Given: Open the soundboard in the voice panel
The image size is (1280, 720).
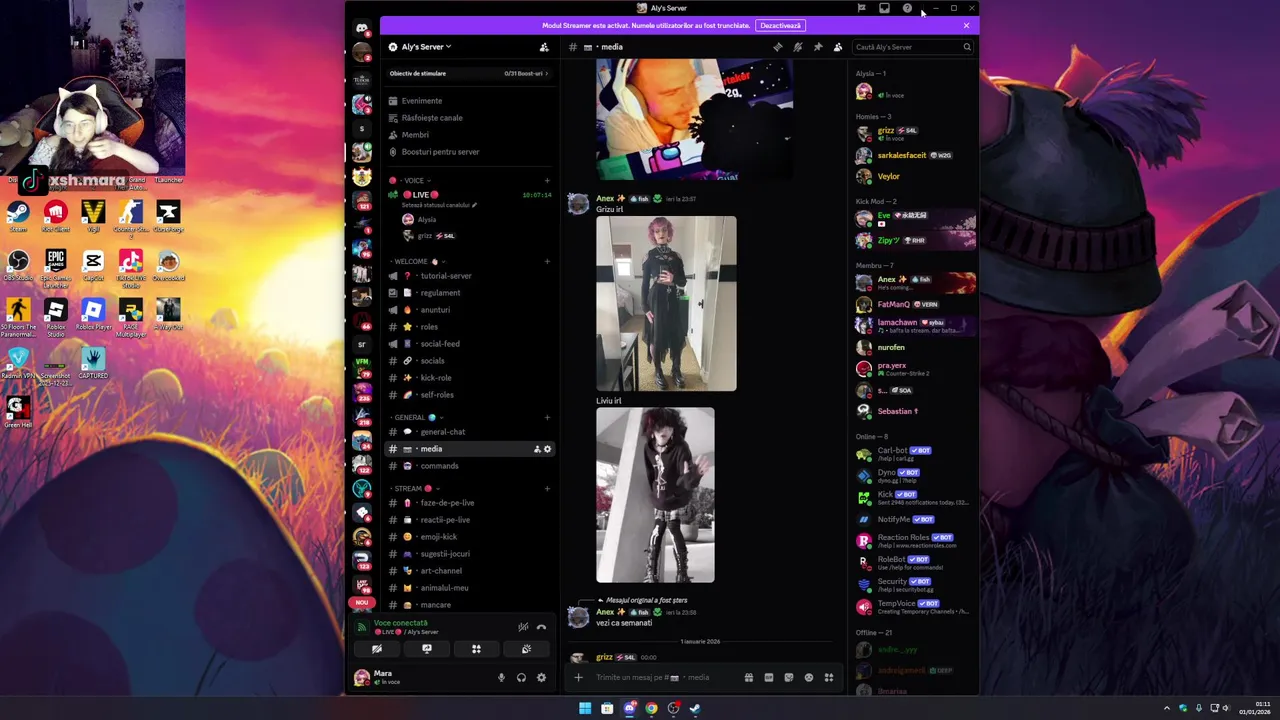Looking at the screenshot, I should click(x=526, y=649).
